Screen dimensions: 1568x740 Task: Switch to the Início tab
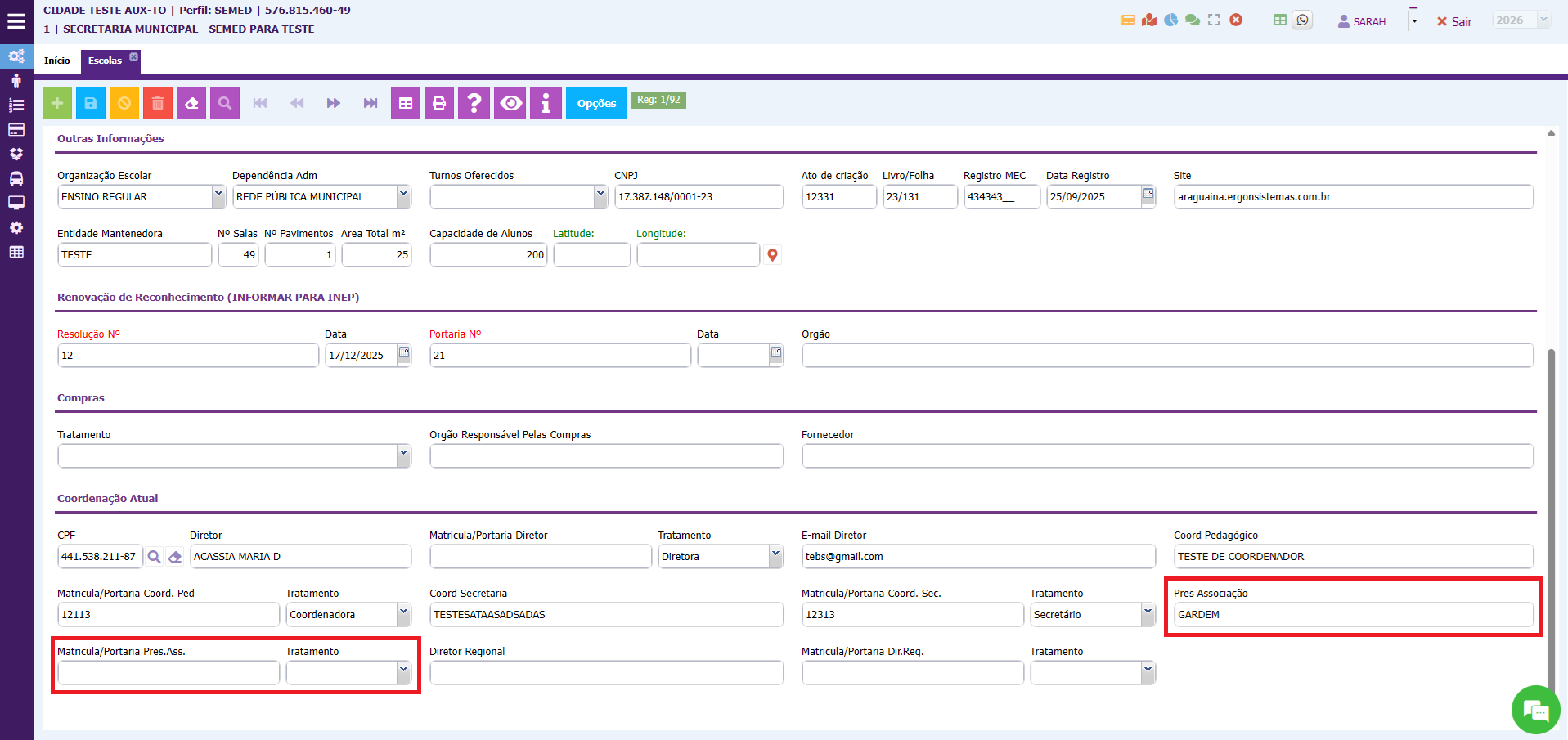(57, 61)
